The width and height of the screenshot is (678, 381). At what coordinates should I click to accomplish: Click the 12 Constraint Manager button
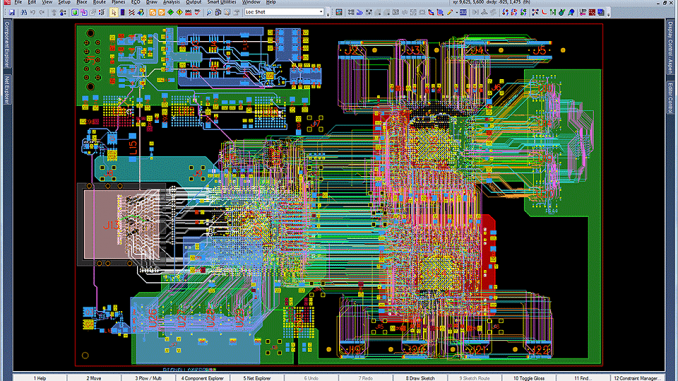[x=637, y=378]
